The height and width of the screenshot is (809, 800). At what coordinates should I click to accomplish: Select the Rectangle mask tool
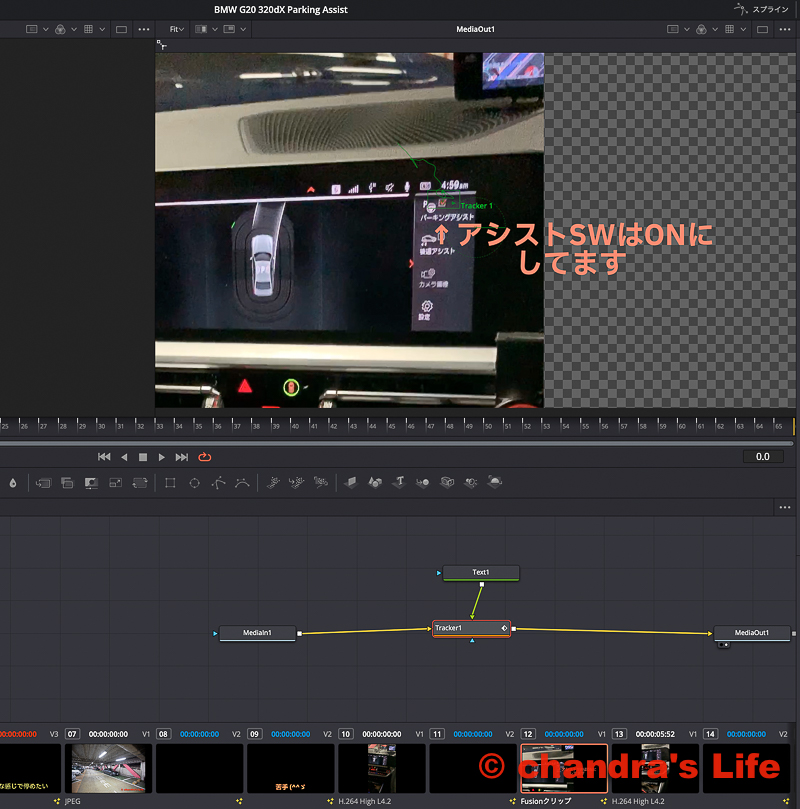click(170, 483)
